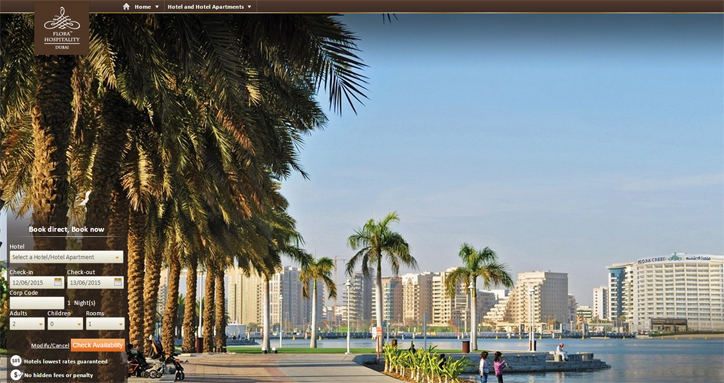Open the Children dropdown

65,323
